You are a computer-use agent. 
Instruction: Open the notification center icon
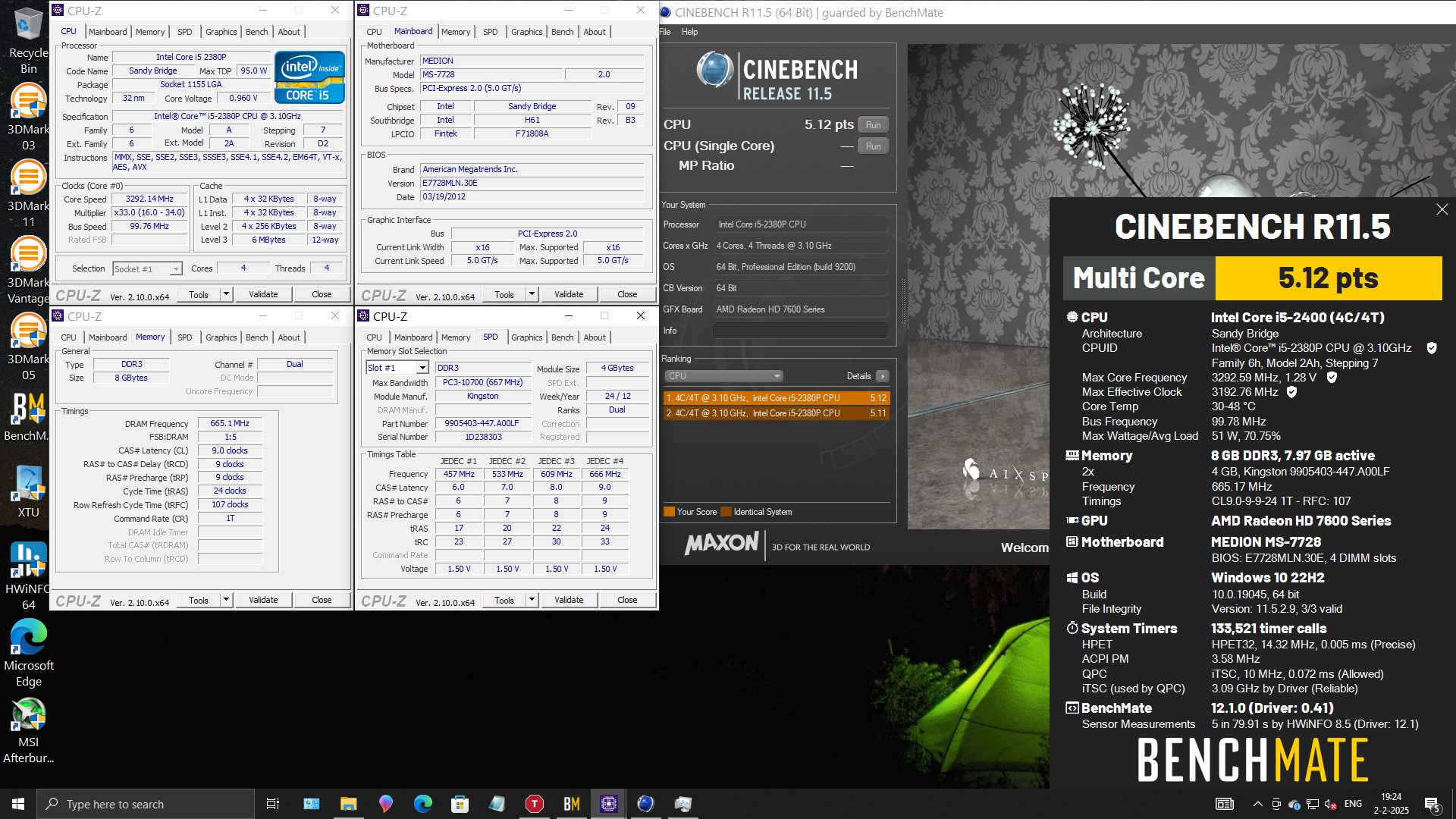coord(1432,804)
